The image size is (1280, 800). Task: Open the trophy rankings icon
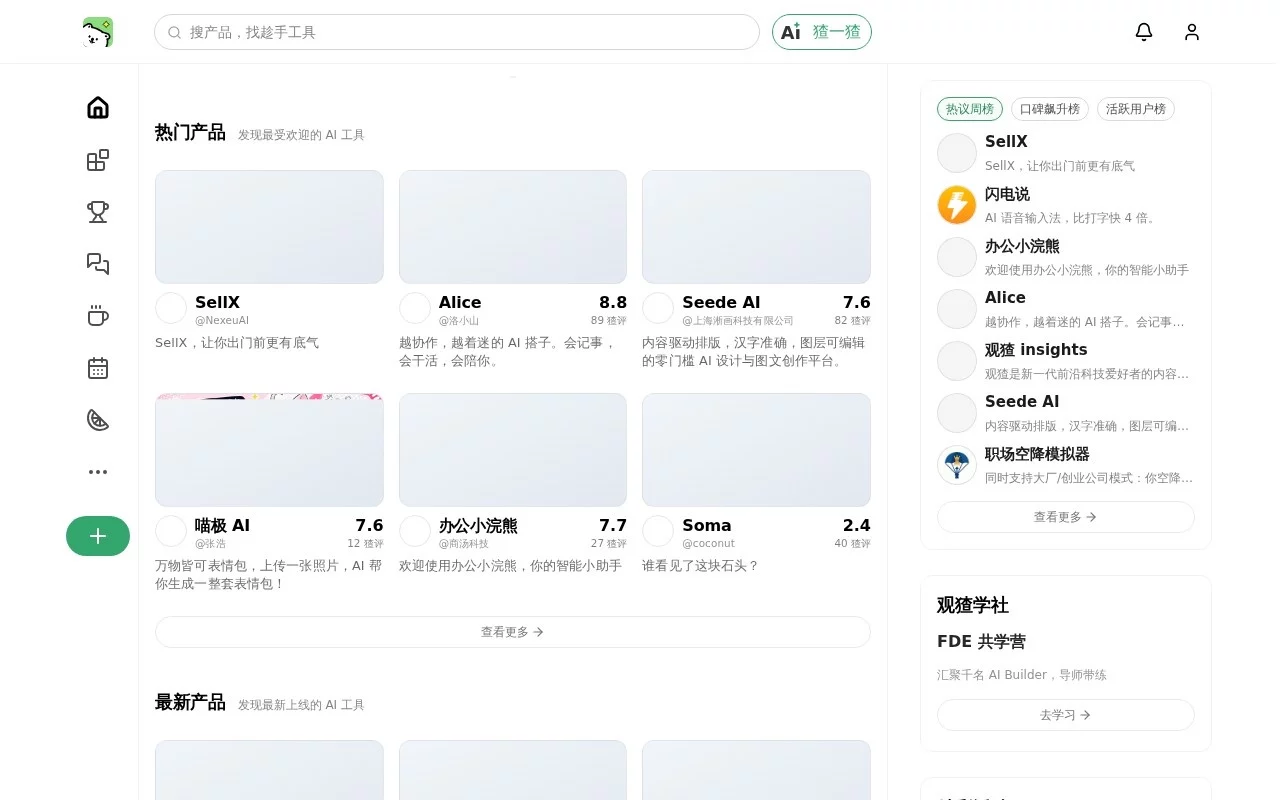[98, 212]
